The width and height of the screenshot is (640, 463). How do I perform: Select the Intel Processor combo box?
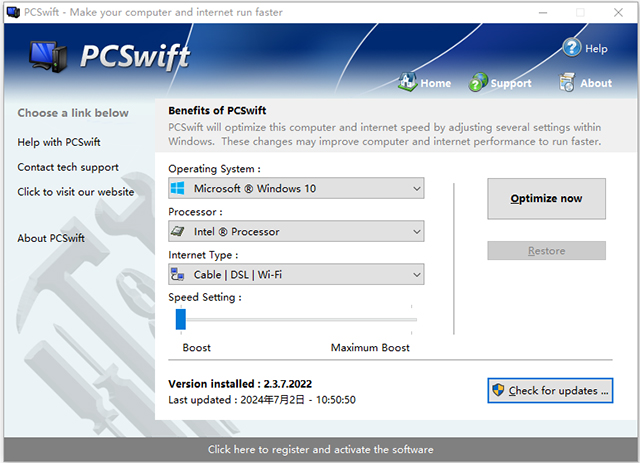tap(296, 232)
